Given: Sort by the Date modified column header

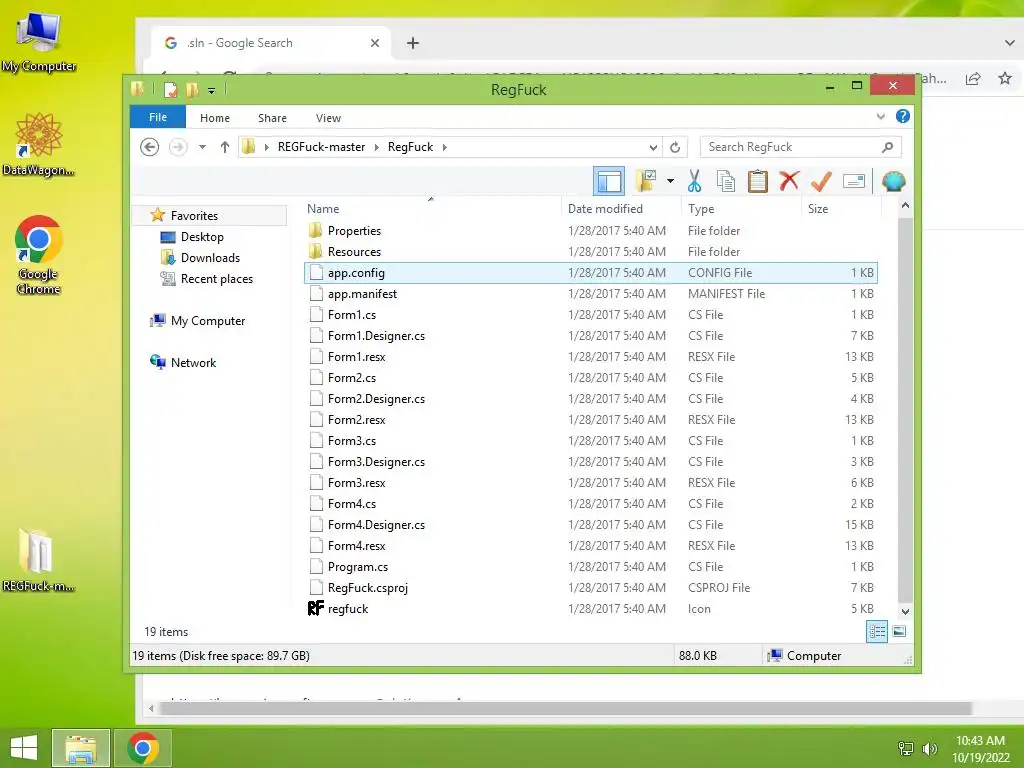Looking at the screenshot, I should coord(605,208).
